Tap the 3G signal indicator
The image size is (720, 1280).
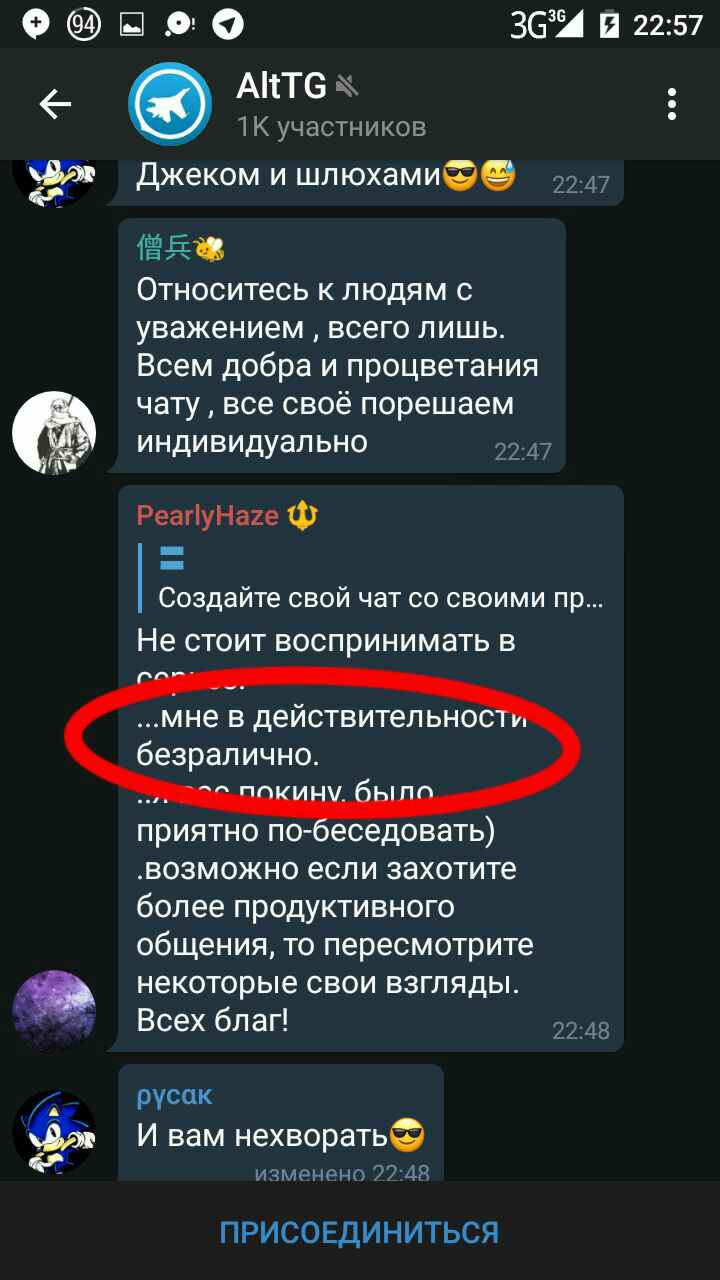tap(546, 24)
